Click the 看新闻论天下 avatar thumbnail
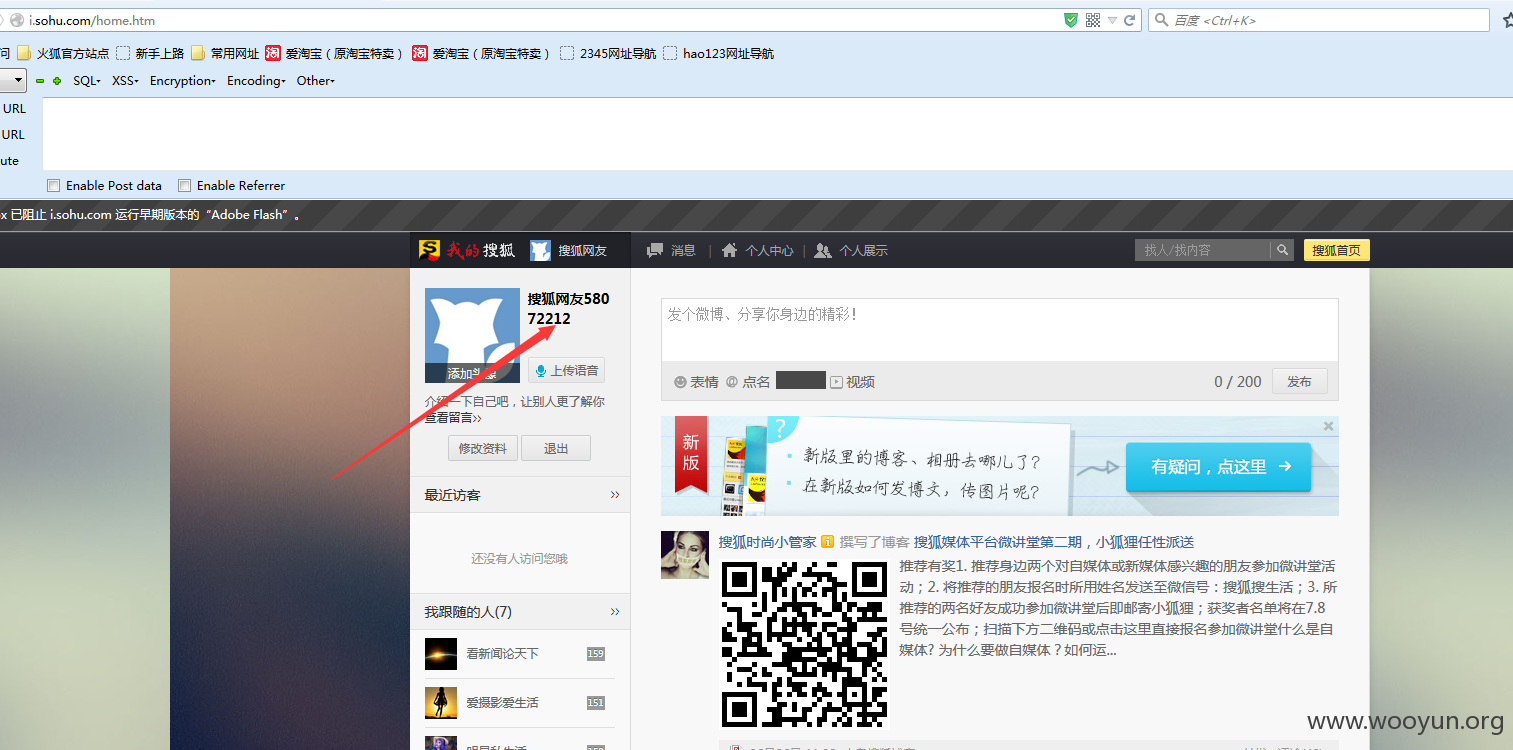Viewport: 1513px width, 750px height. [441, 654]
